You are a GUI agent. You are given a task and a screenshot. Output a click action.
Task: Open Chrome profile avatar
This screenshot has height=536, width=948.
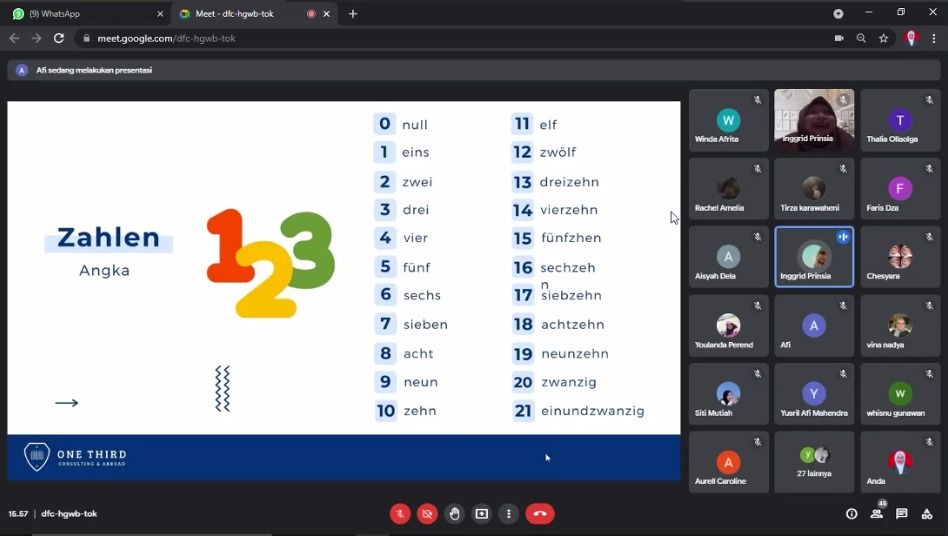[911, 38]
